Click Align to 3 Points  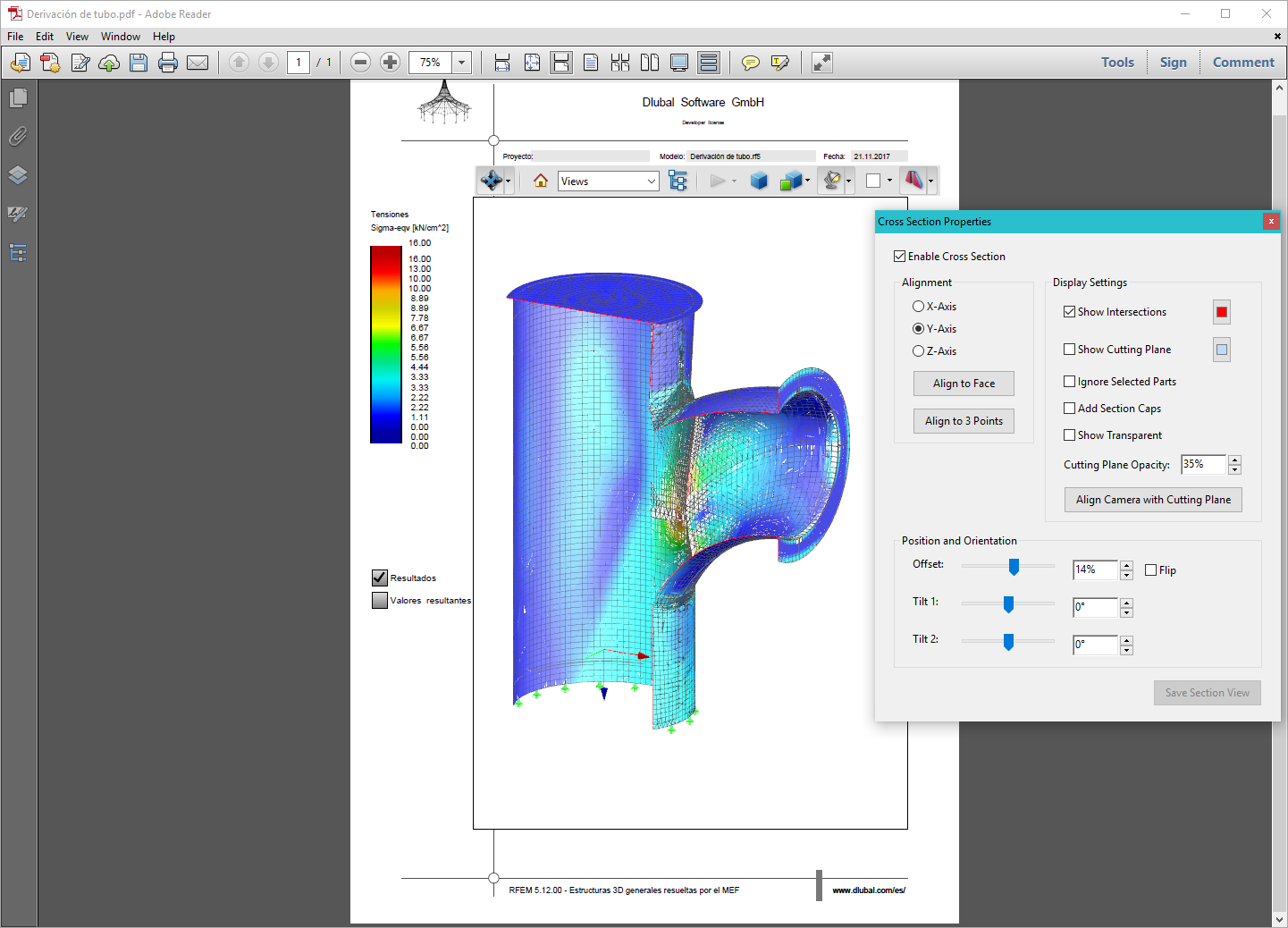(x=964, y=421)
